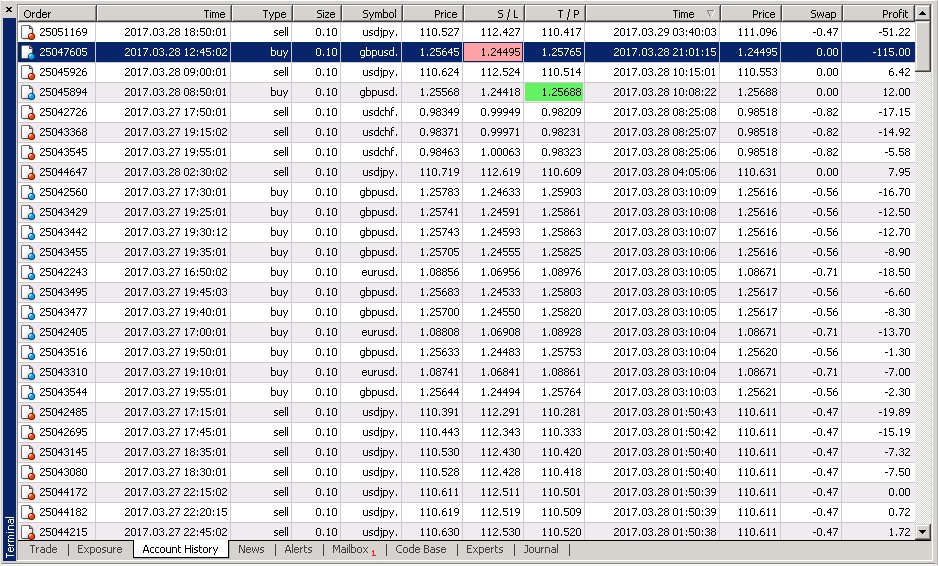Click the order icon for order 25042485
938x566 pixels.
click(x=28, y=412)
